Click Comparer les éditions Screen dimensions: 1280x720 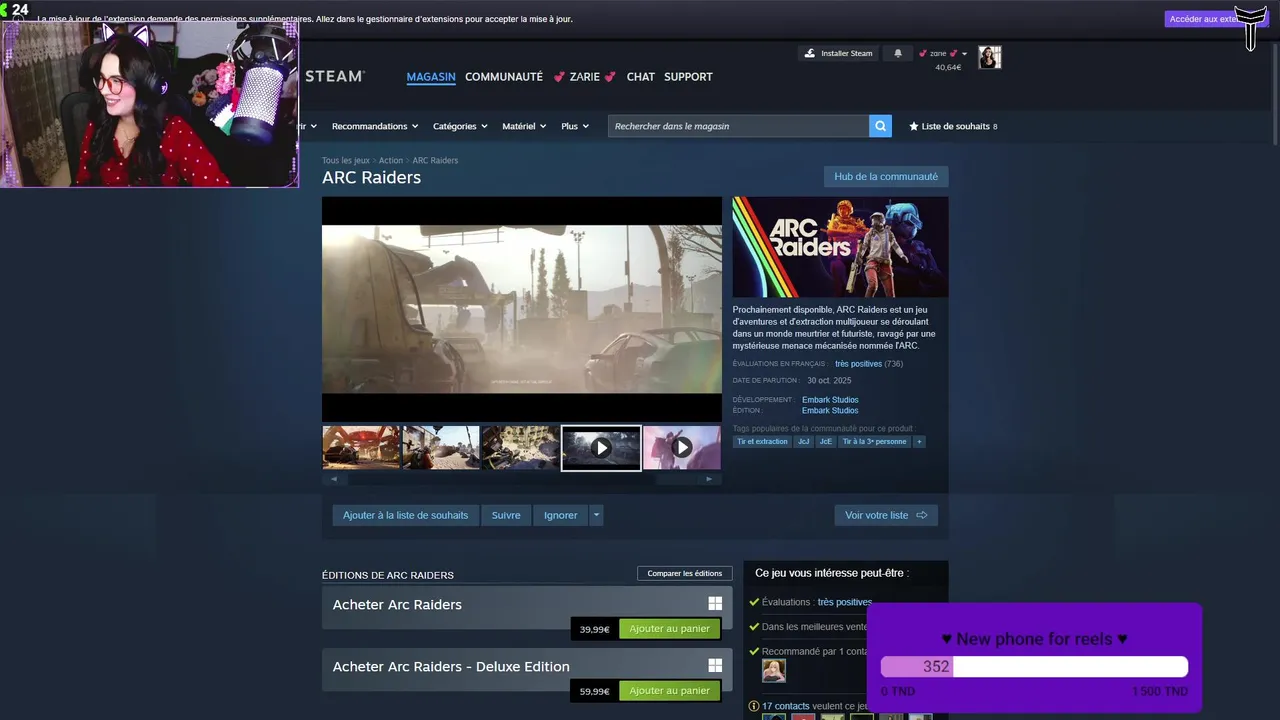click(685, 573)
